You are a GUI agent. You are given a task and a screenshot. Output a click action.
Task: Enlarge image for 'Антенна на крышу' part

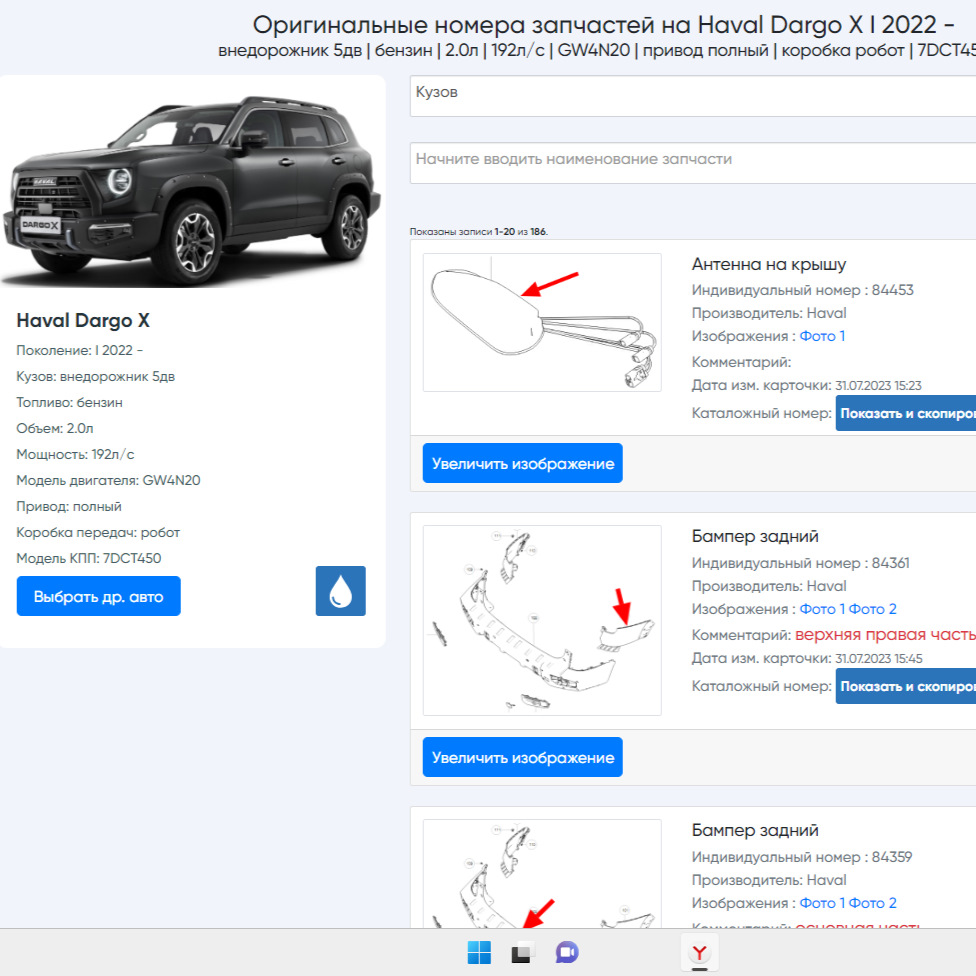pos(522,463)
